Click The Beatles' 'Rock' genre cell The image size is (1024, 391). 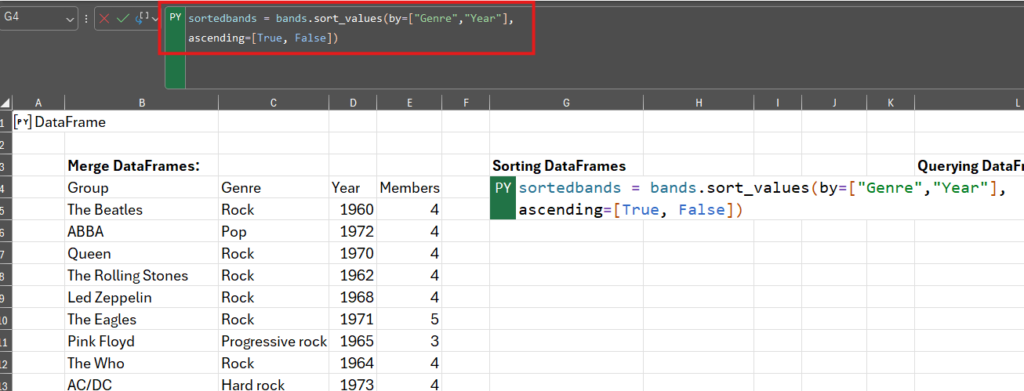tap(274, 210)
